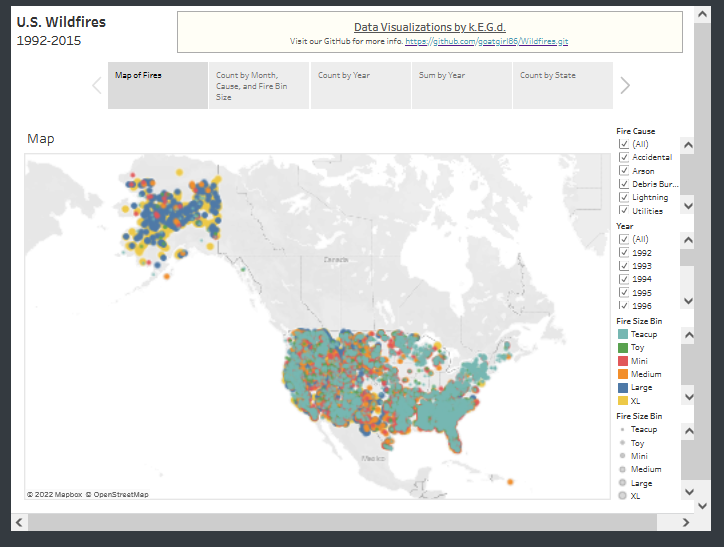This screenshot has height=547, width=724.
Task: Click Canada label on map
Action: coord(336,260)
